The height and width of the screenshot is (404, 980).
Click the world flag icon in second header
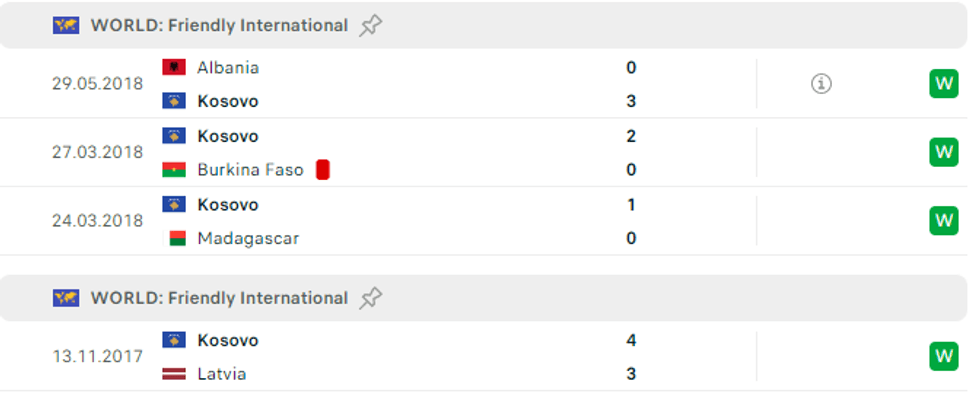point(66,298)
